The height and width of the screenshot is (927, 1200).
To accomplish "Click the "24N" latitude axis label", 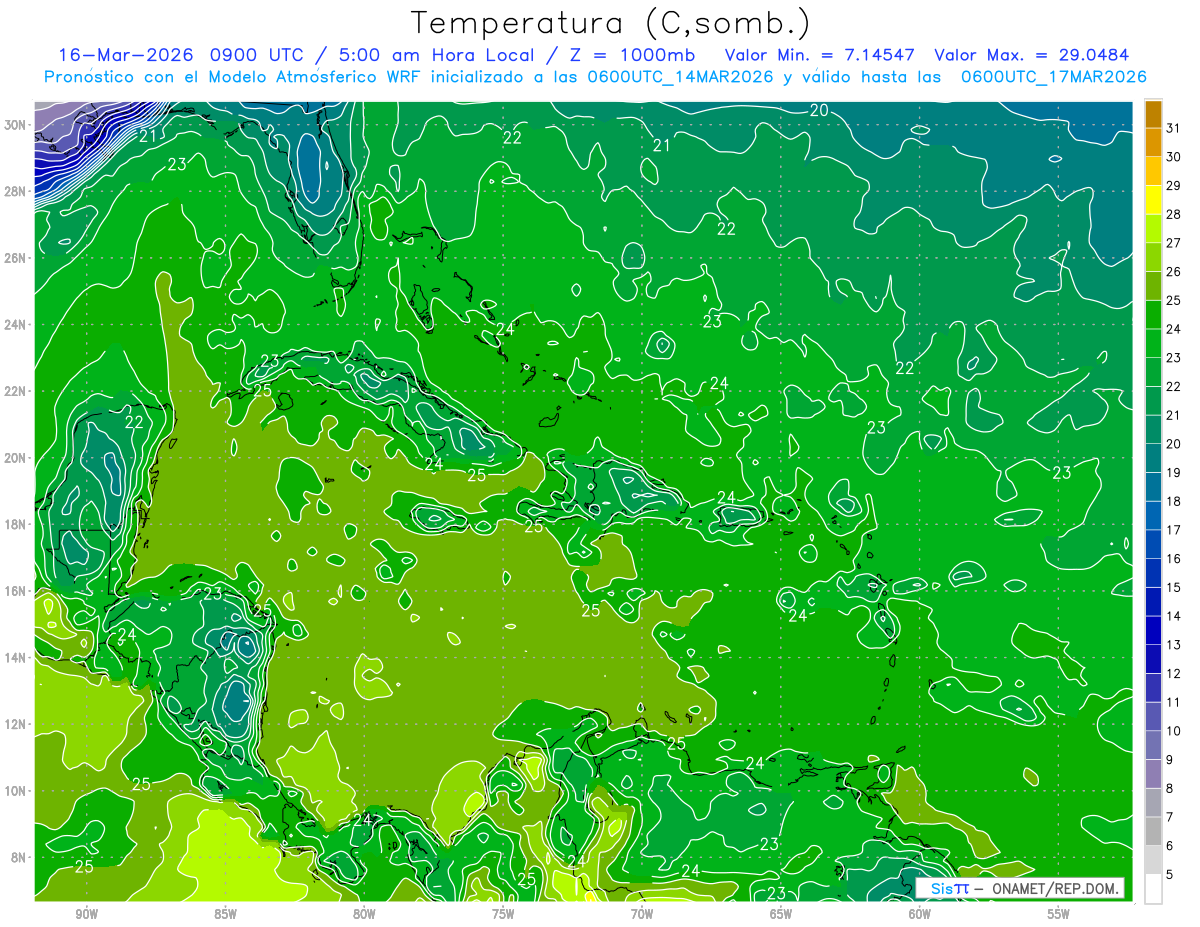I will [16, 325].
